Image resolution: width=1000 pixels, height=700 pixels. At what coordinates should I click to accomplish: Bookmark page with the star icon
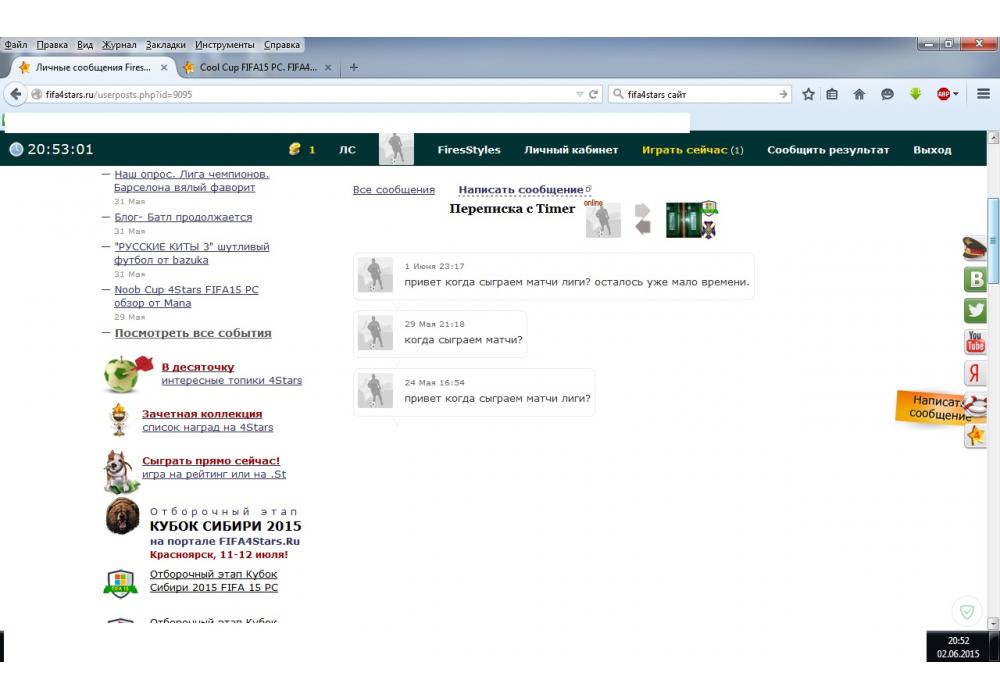click(808, 94)
